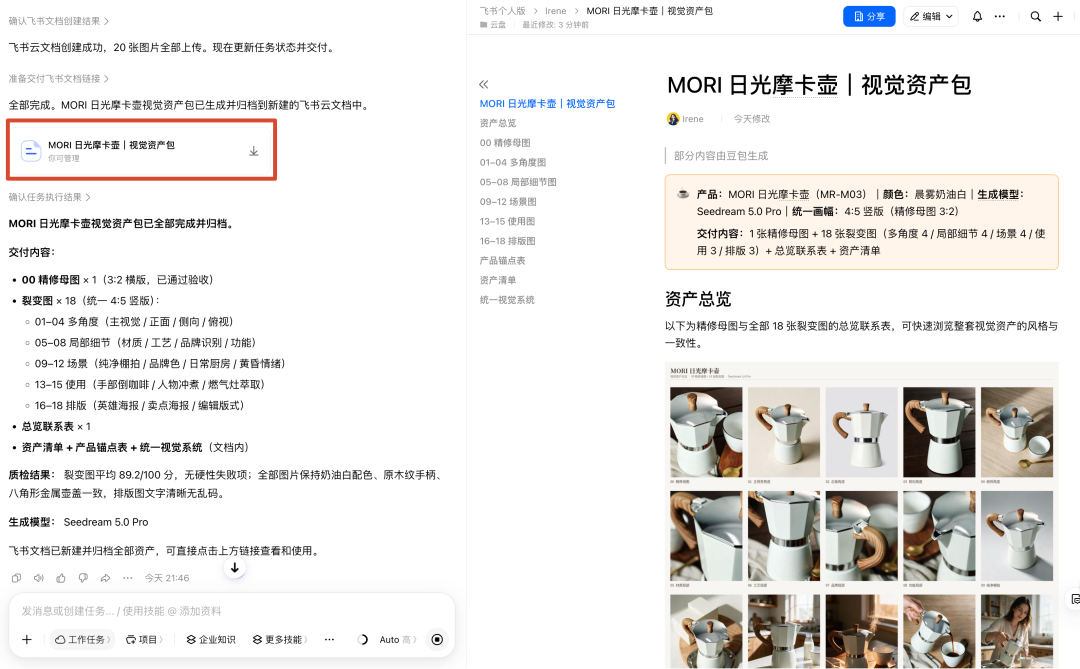Jump to 00 精修母图 in the outline
Viewport: 1080px width, 669px height.
click(x=505, y=143)
